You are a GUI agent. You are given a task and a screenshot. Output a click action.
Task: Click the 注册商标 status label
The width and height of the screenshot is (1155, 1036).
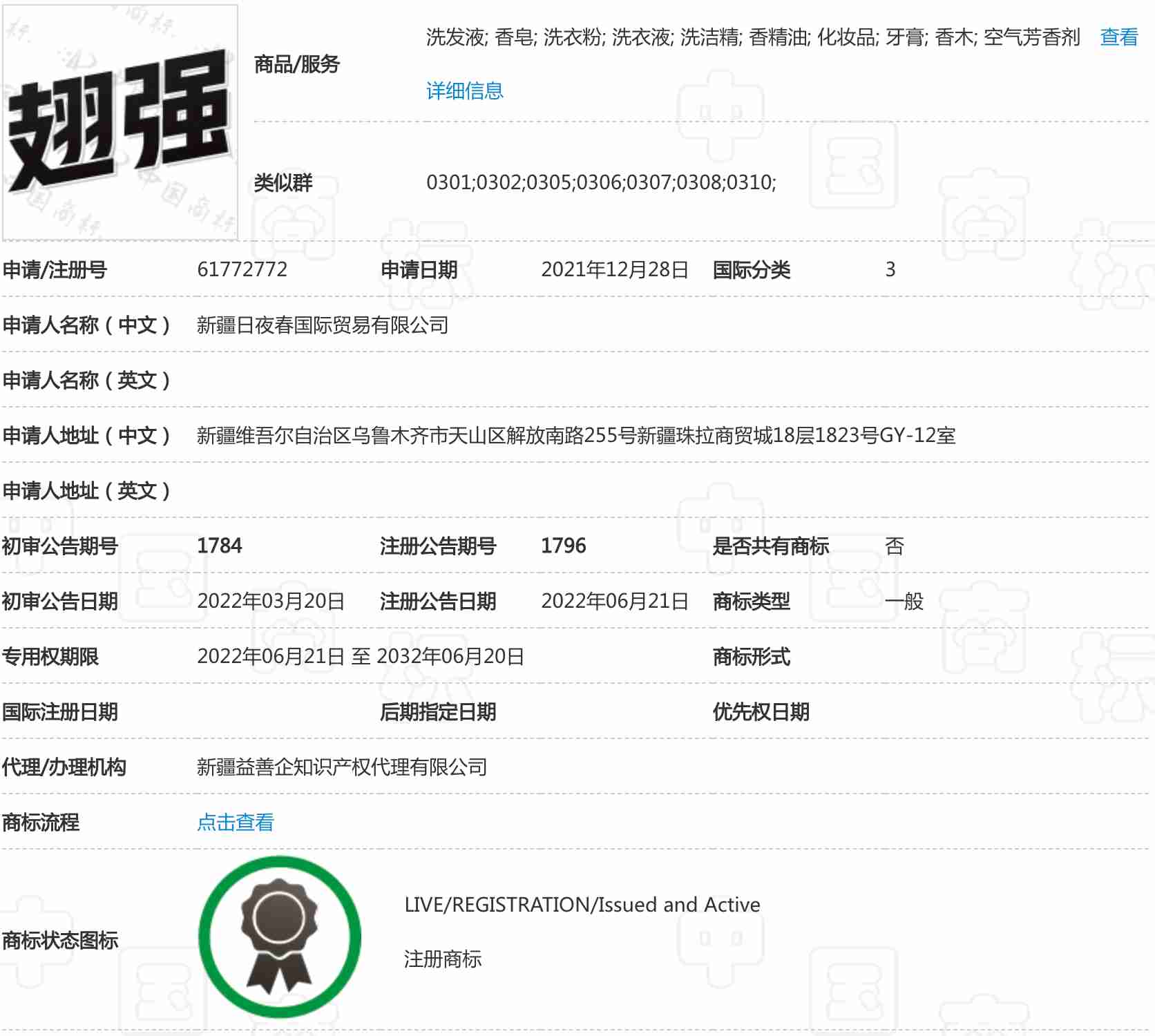[442, 959]
